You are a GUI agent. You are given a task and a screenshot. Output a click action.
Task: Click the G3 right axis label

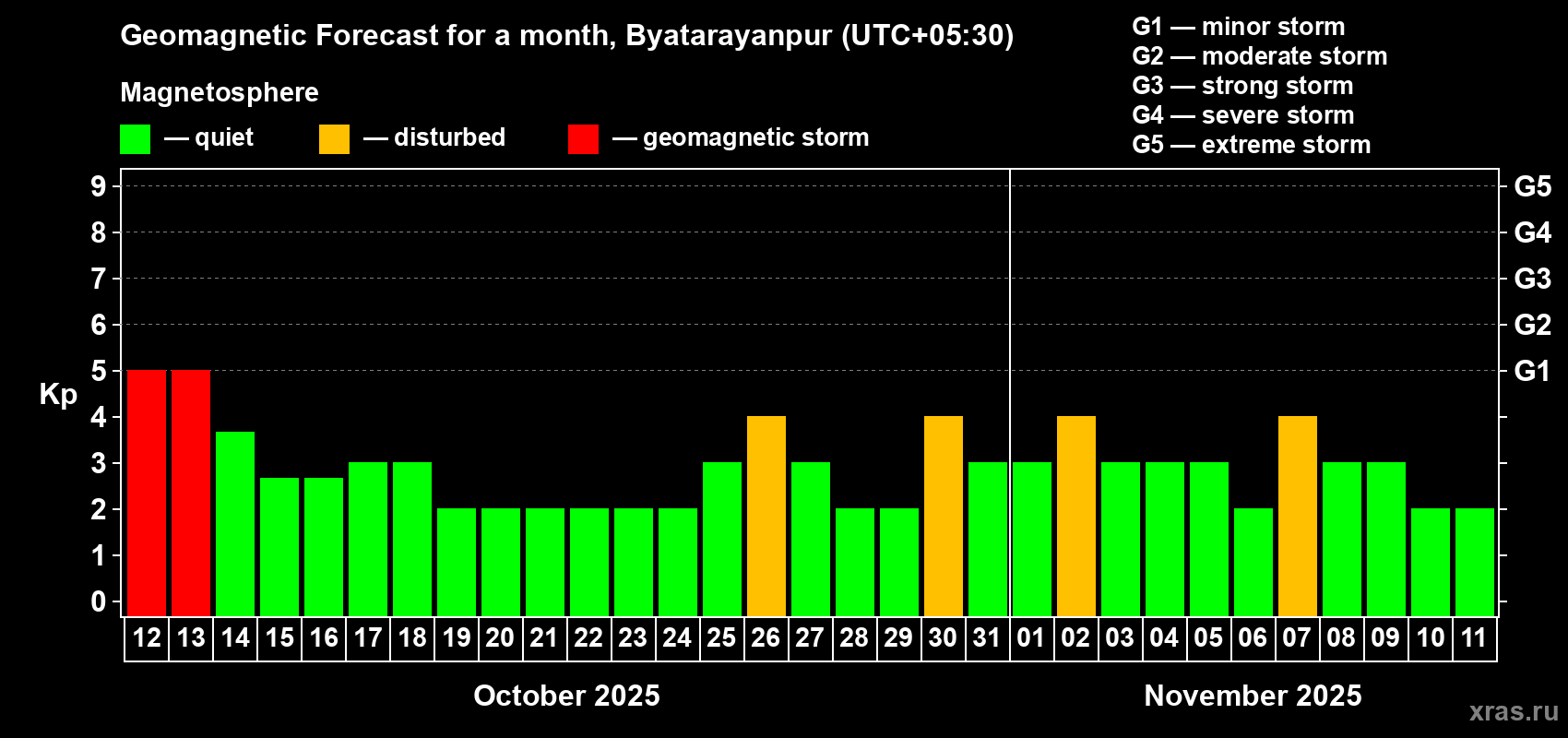pos(1533,279)
